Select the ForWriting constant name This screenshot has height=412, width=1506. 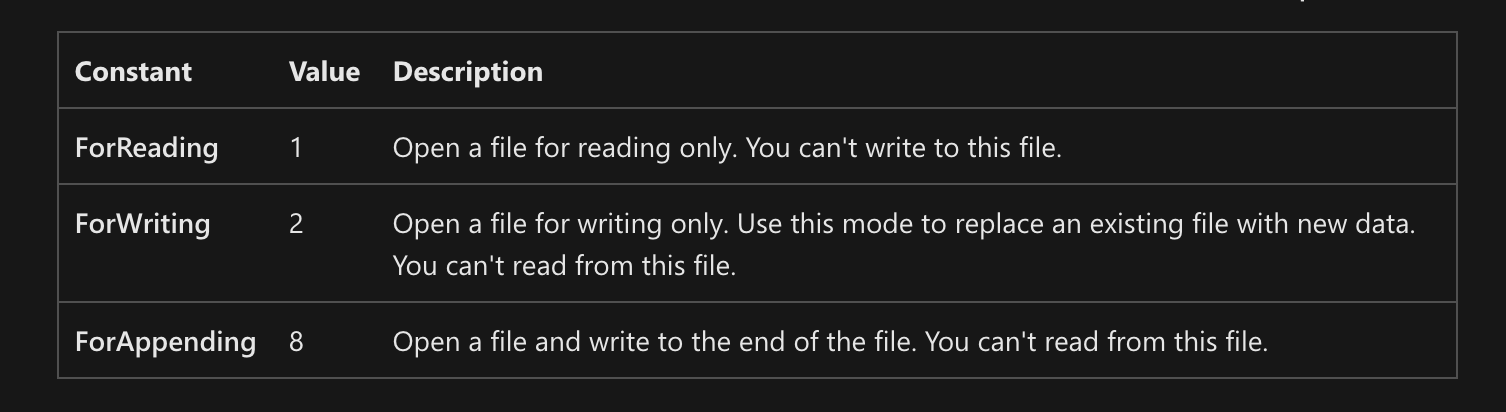tap(142, 223)
